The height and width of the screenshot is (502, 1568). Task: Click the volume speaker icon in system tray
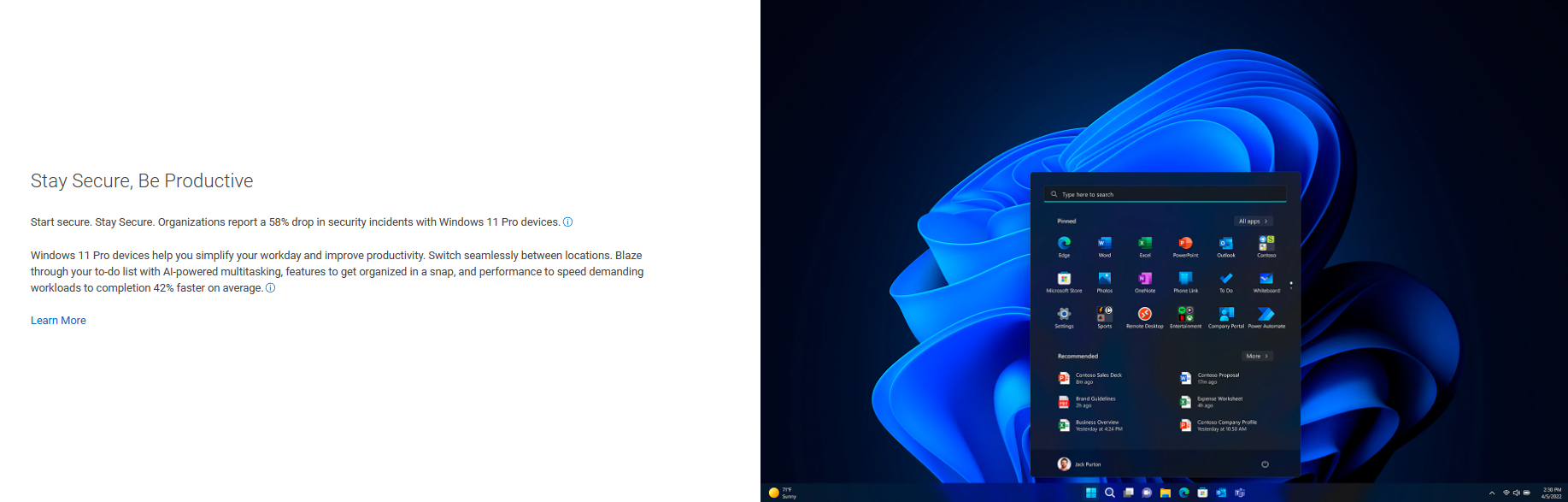tap(1517, 493)
